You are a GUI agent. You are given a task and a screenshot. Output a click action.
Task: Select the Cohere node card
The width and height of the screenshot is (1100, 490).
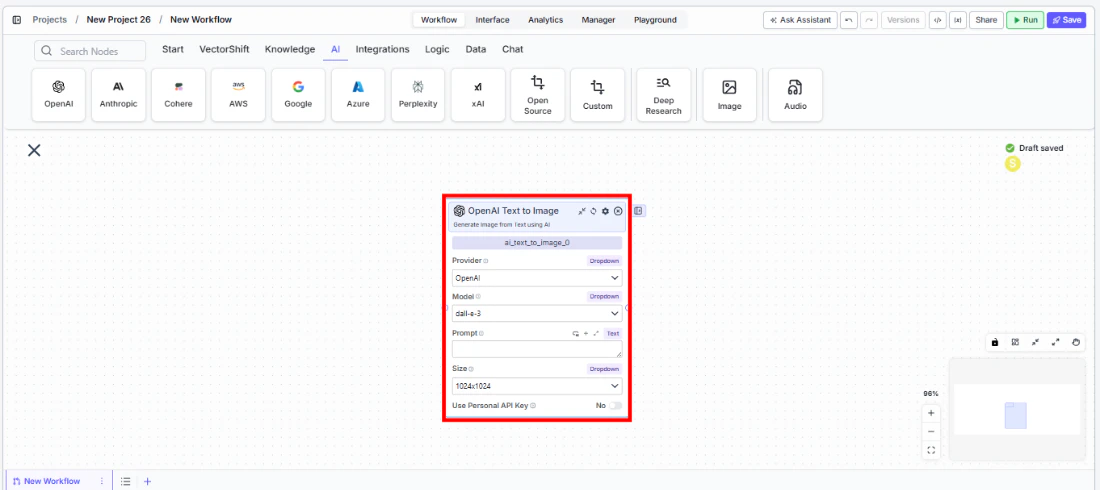(178, 95)
